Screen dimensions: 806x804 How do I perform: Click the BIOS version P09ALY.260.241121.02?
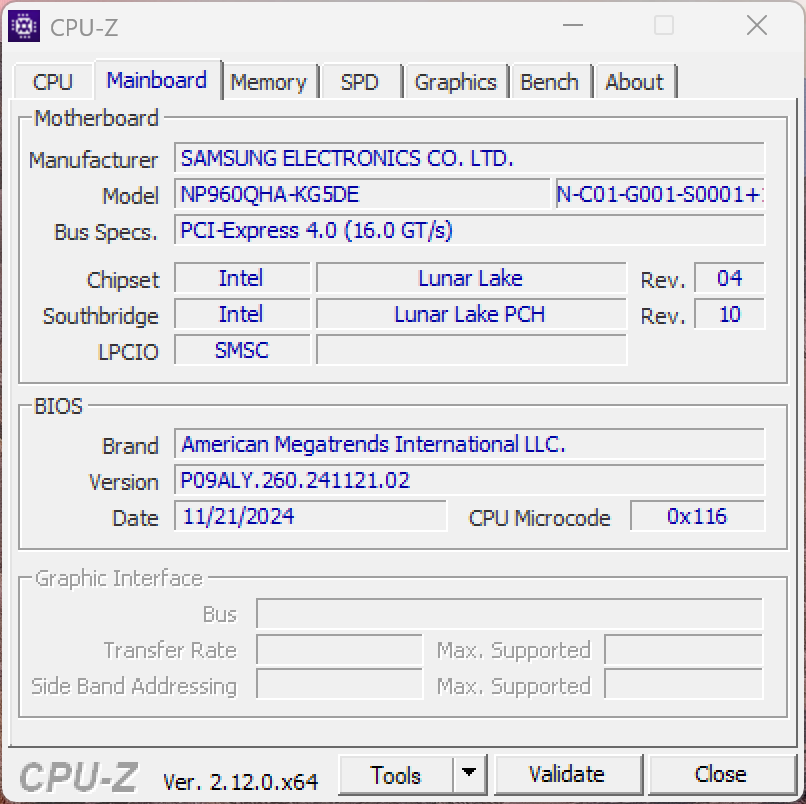pos(469,480)
